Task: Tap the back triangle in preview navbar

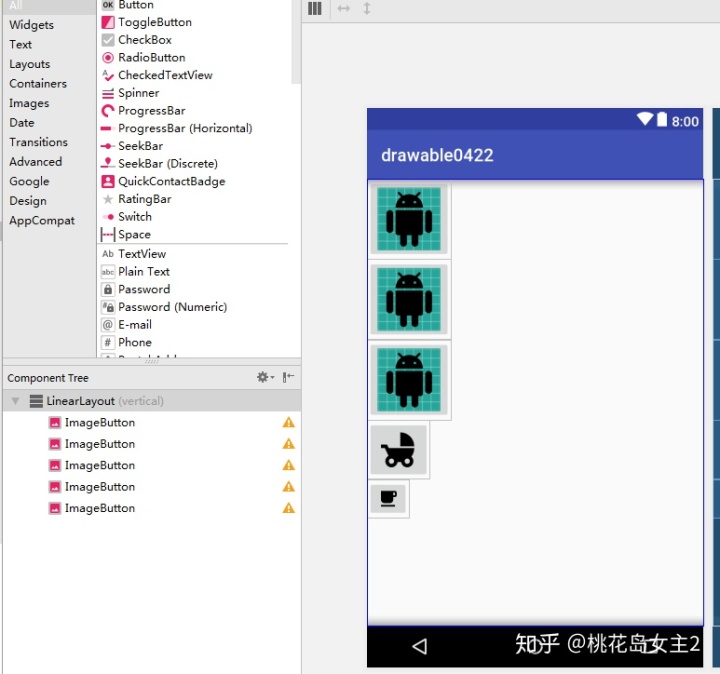Action: coord(420,646)
